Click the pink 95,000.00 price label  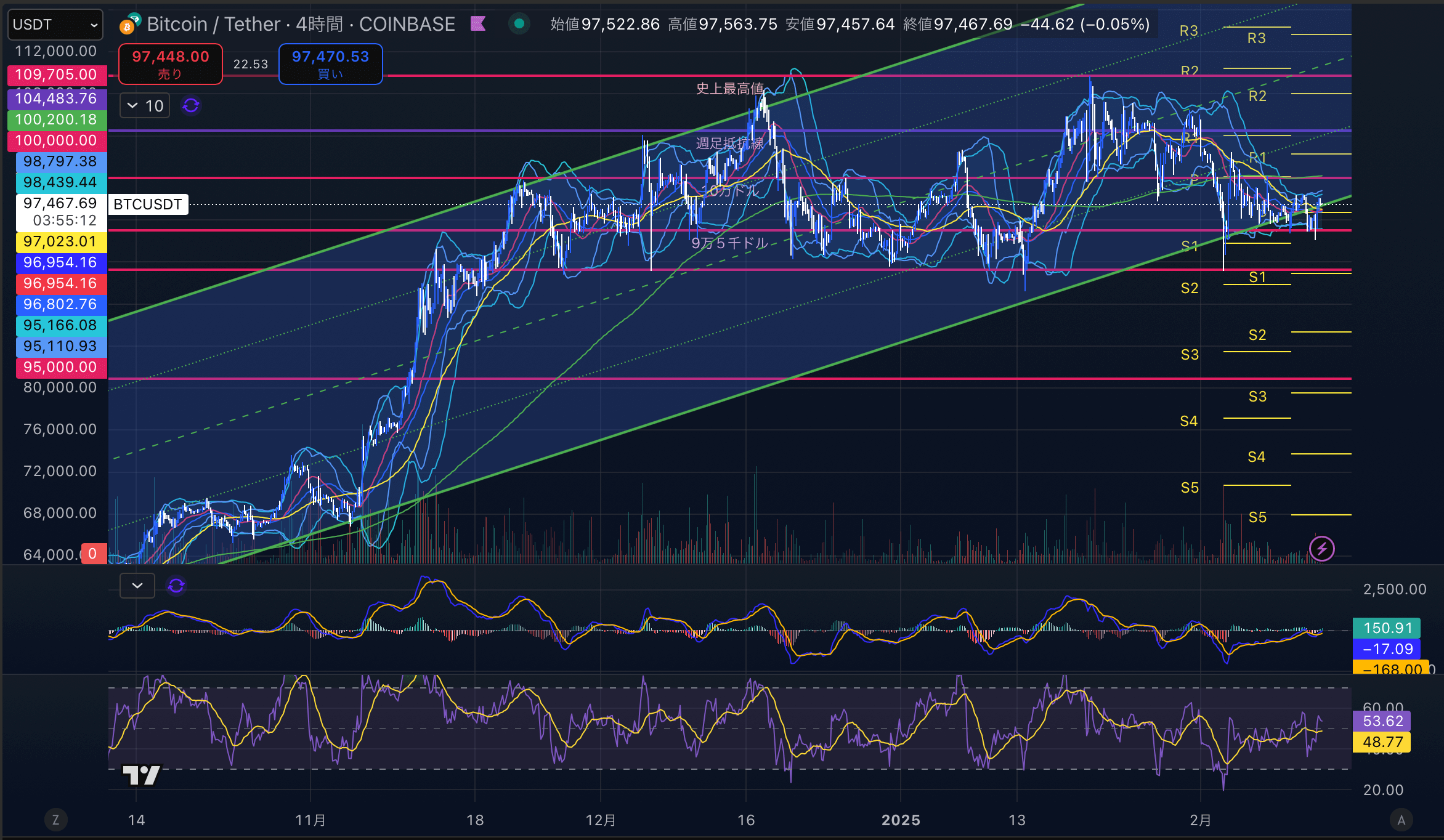tap(61, 367)
